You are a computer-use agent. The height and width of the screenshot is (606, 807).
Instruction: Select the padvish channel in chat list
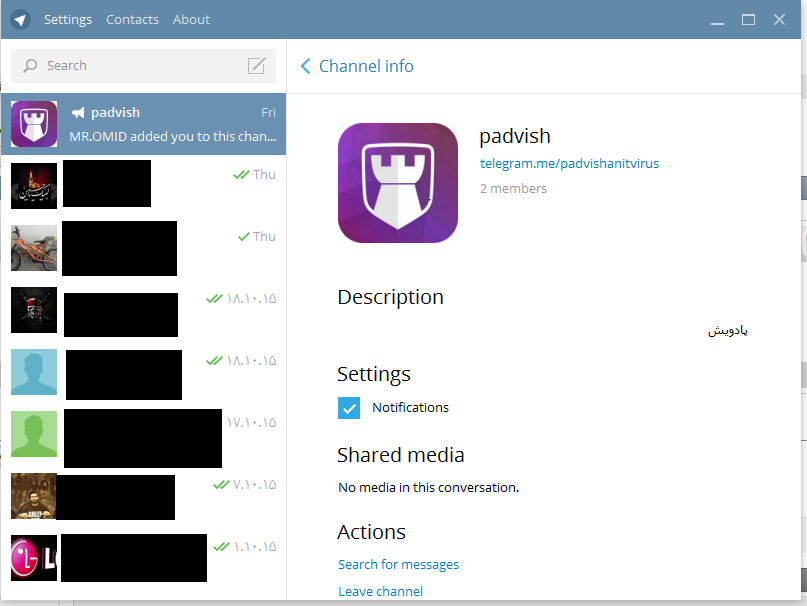pyautogui.click(x=143, y=124)
